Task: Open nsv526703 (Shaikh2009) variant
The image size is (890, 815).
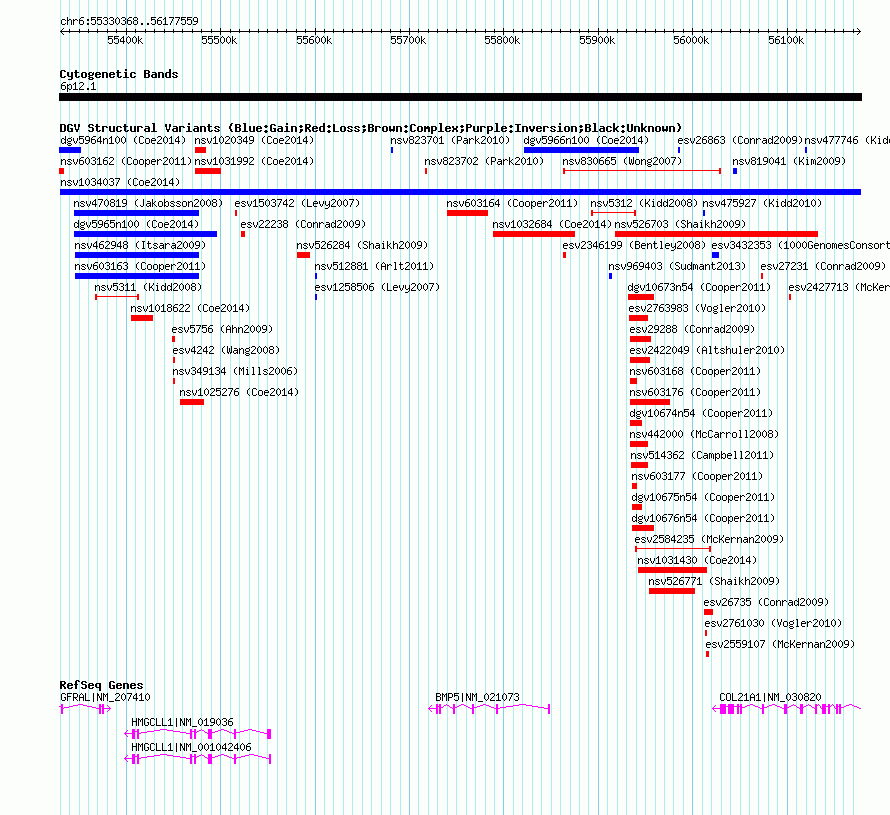Action: pos(680,224)
